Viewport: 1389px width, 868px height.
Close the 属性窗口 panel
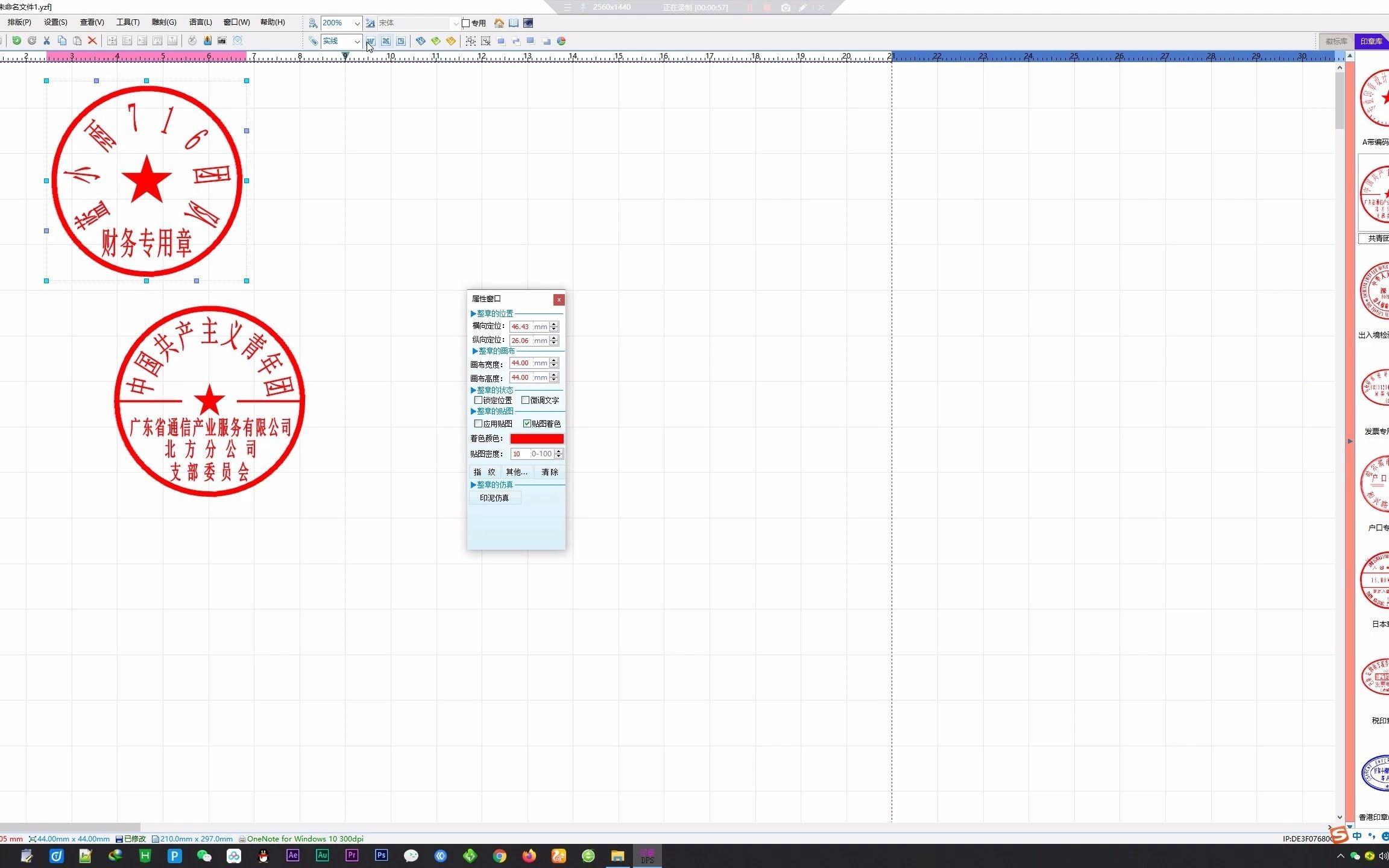coord(559,300)
